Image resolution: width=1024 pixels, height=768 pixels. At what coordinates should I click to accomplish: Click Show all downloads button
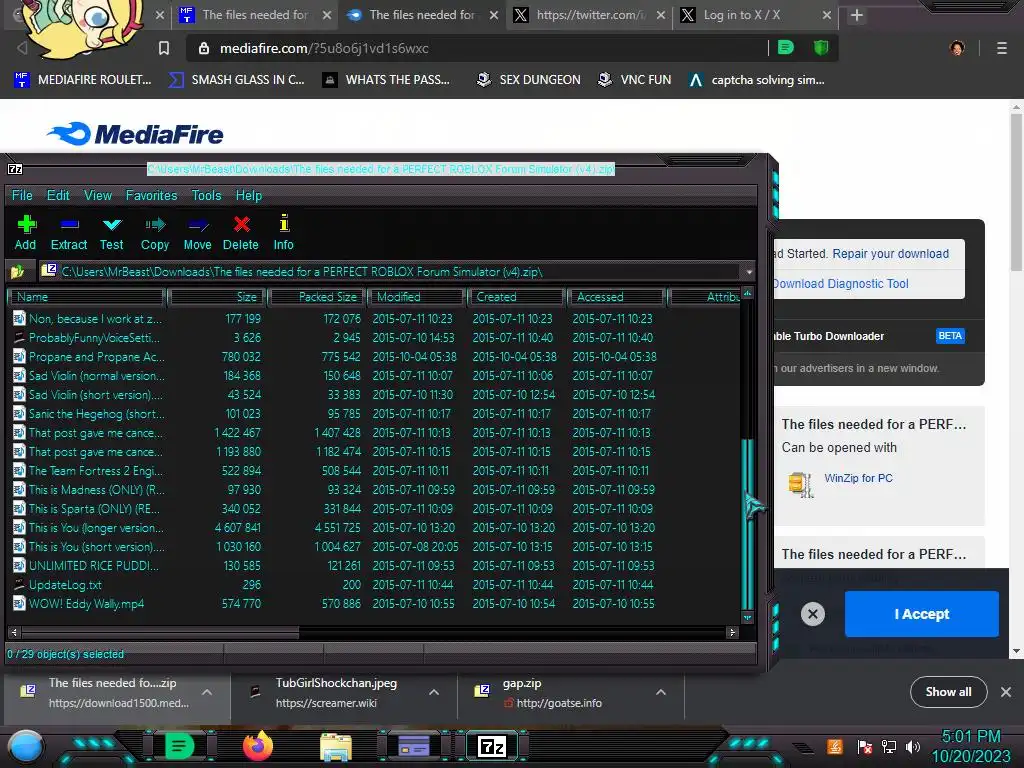click(948, 692)
